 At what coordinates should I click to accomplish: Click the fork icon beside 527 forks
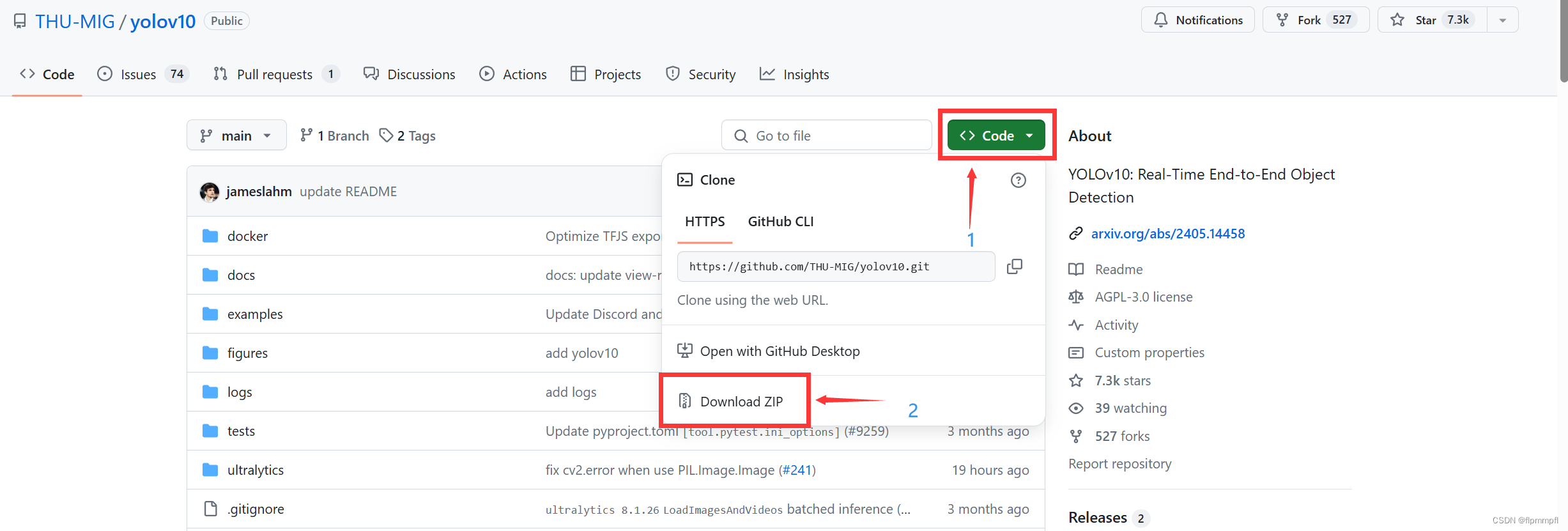(x=1076, y=436)
